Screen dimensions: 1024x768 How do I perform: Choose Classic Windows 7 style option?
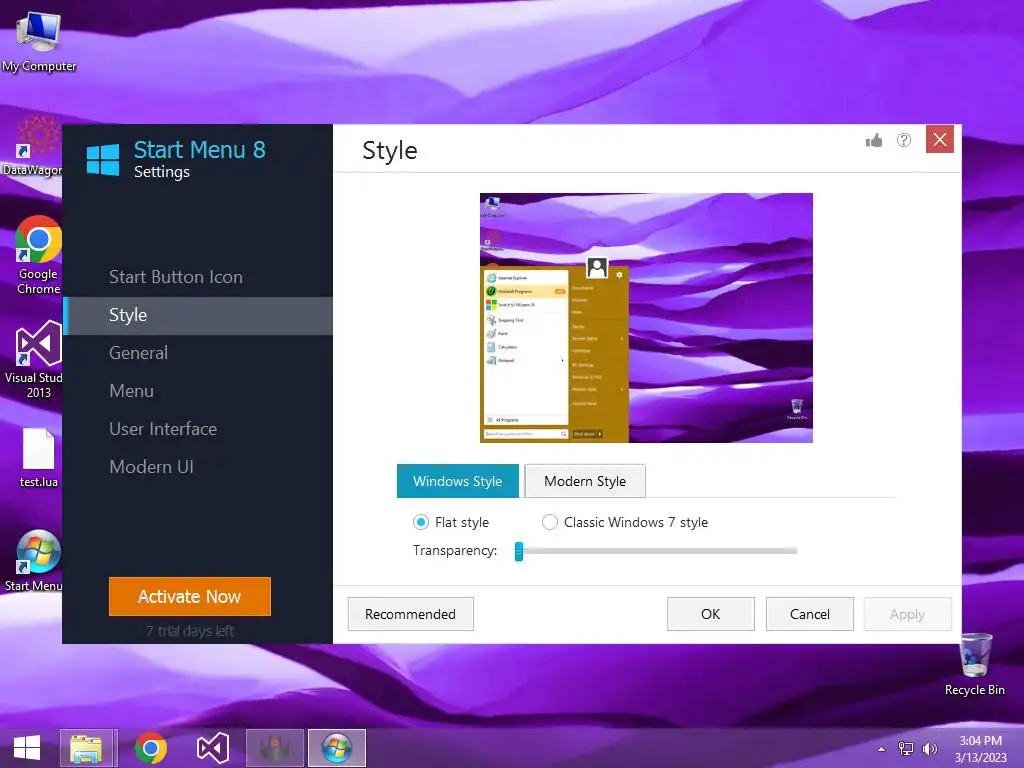(x=550, y=522)
